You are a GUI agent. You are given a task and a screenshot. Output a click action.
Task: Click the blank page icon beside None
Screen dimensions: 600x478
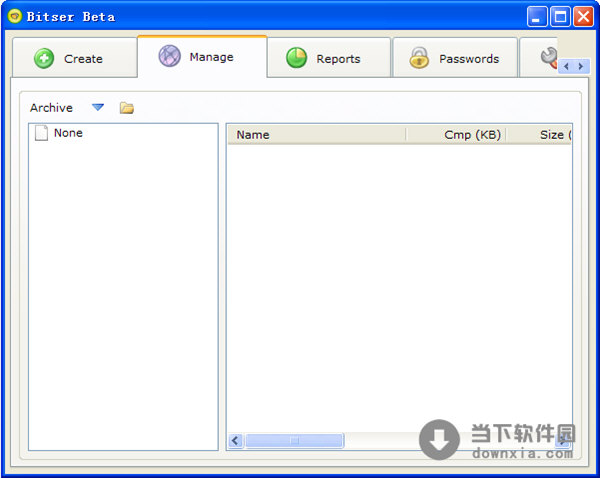click(41, 133)
